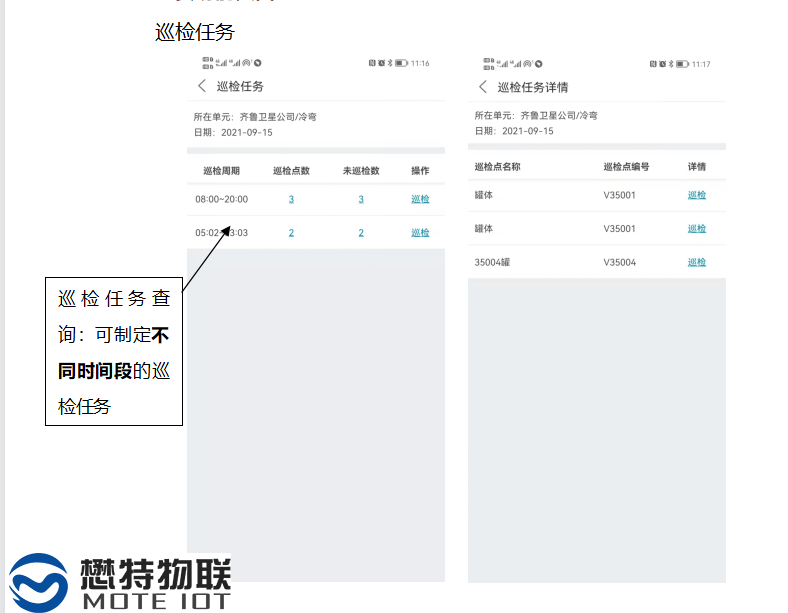Tap back arrow on 巡检任务 screen
The image size is (788, 613).
(x=202, y=86)
